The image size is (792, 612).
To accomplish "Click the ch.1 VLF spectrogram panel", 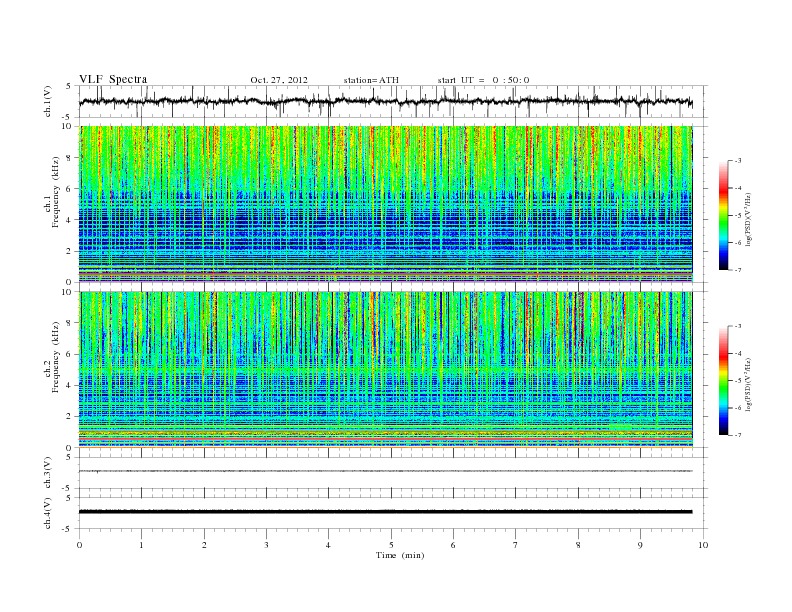I will (385, 204).
